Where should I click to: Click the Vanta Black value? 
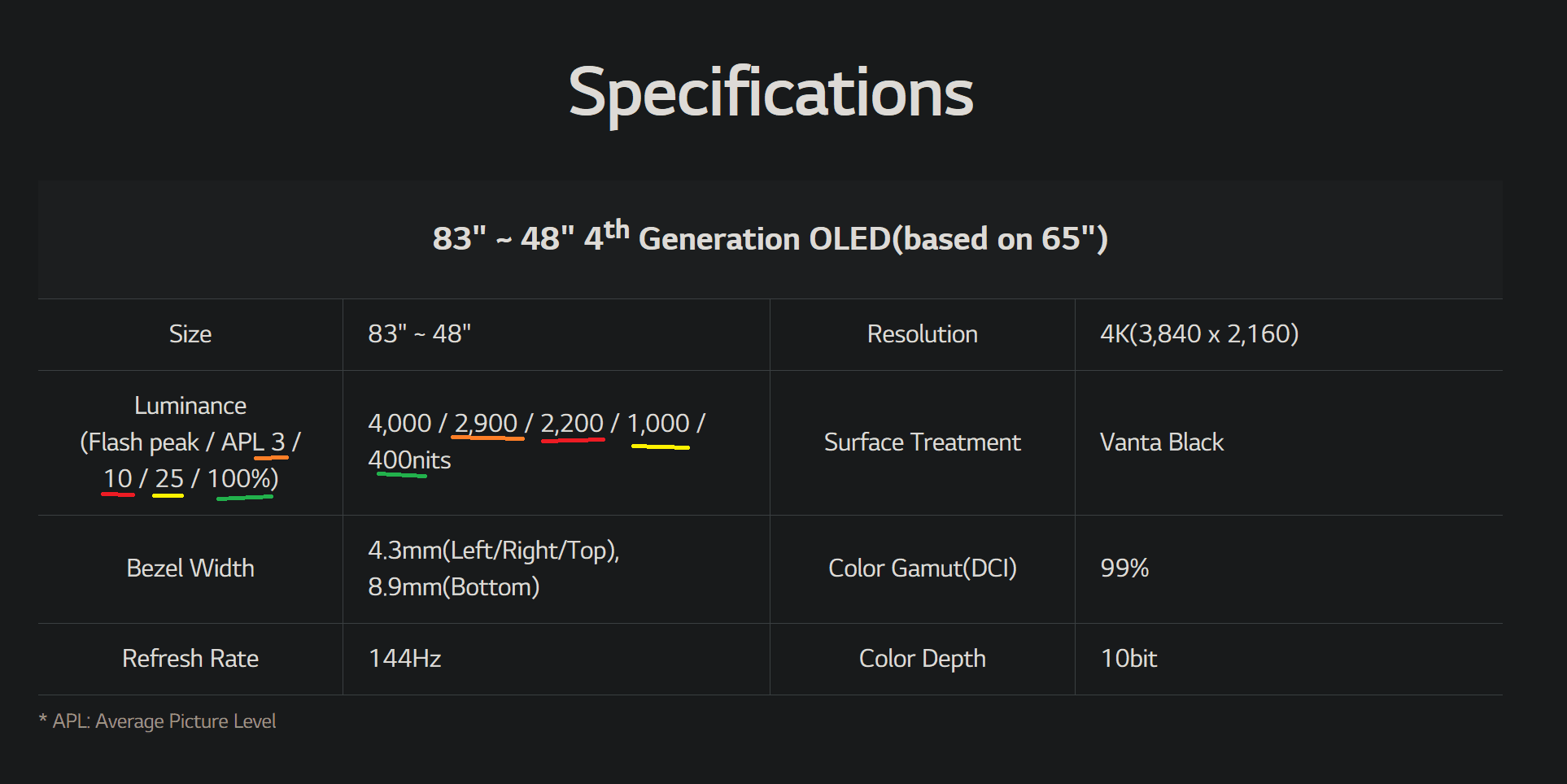tap(1161, 442)
